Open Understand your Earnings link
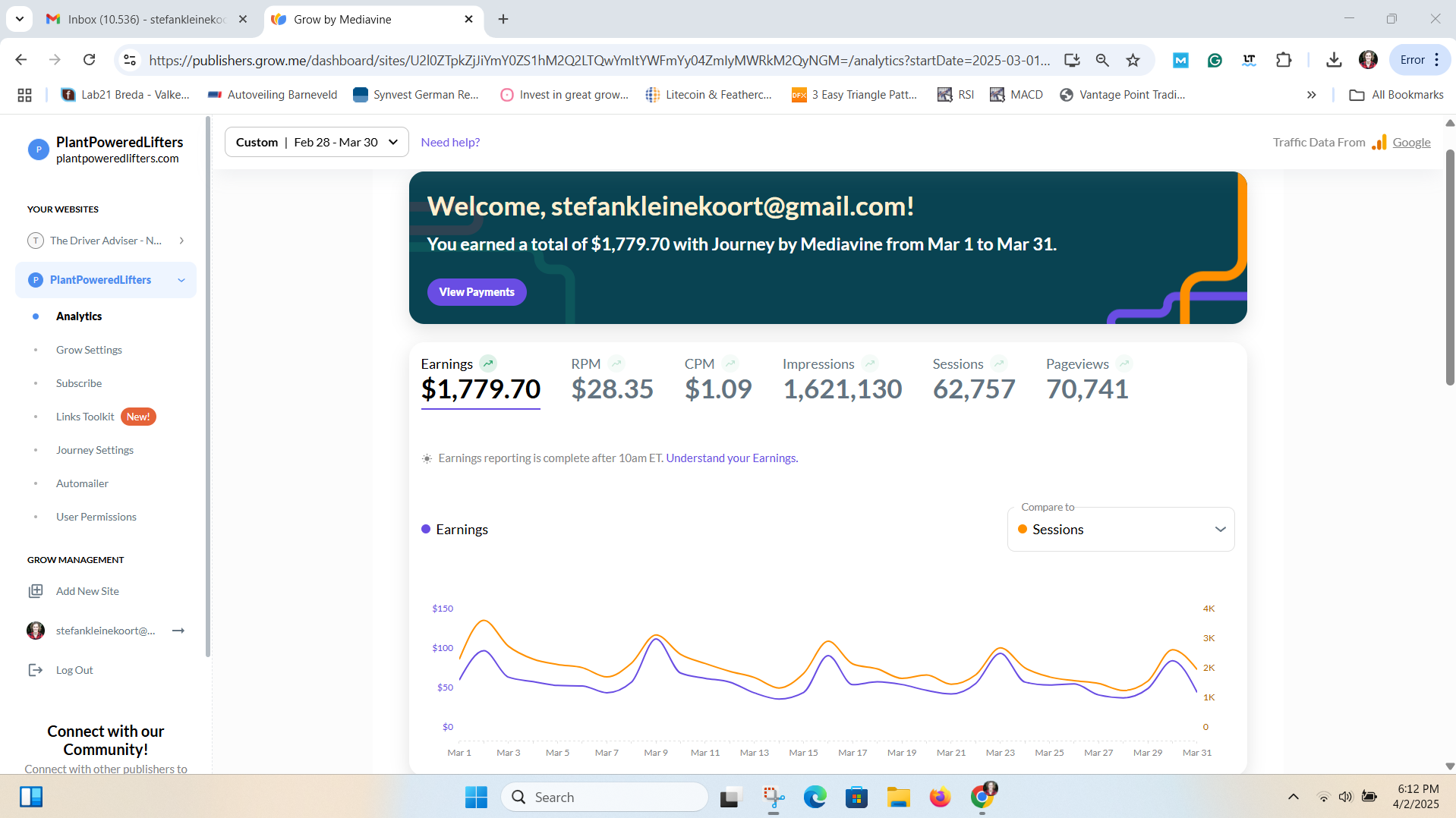Screen dimensions: 1456x818 (732, 458)
